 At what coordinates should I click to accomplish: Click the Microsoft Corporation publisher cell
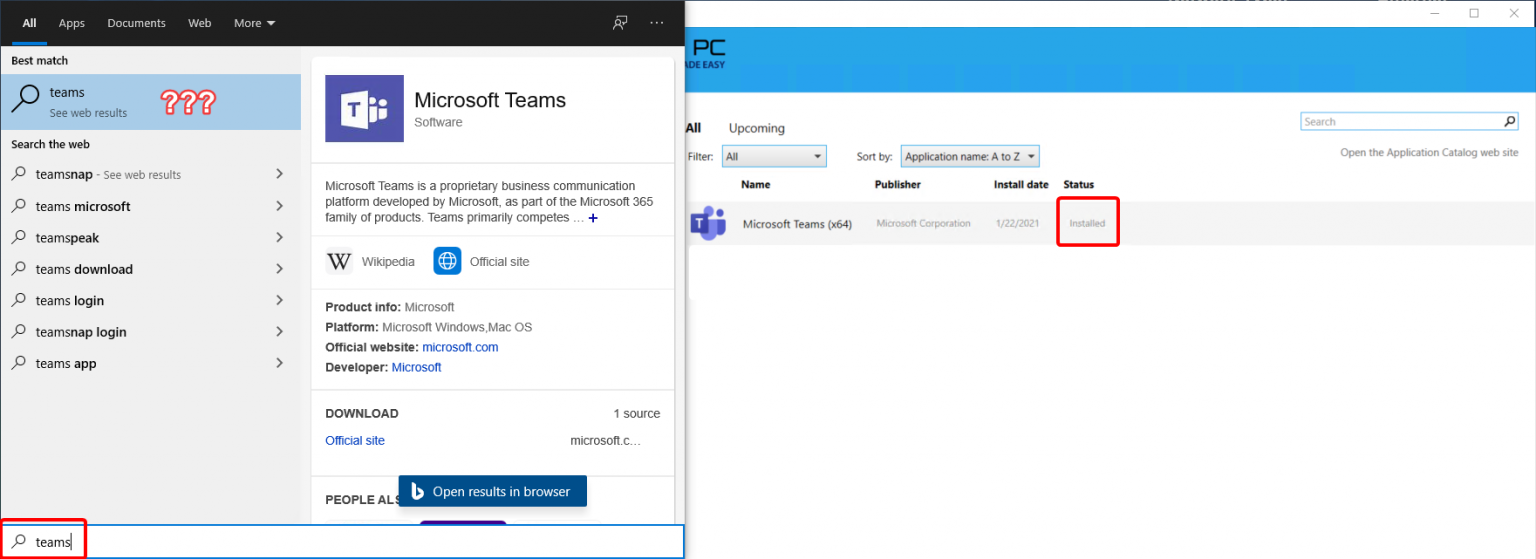point(923,223)
